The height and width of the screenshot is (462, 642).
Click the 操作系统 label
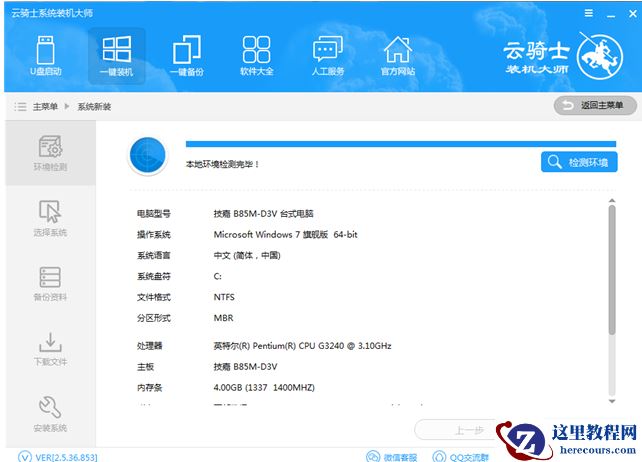(154, 235)
